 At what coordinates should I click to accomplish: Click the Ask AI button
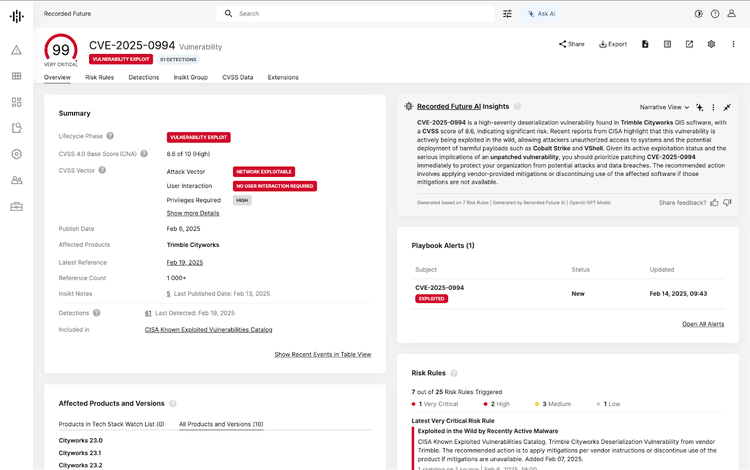tap(541, 14)
